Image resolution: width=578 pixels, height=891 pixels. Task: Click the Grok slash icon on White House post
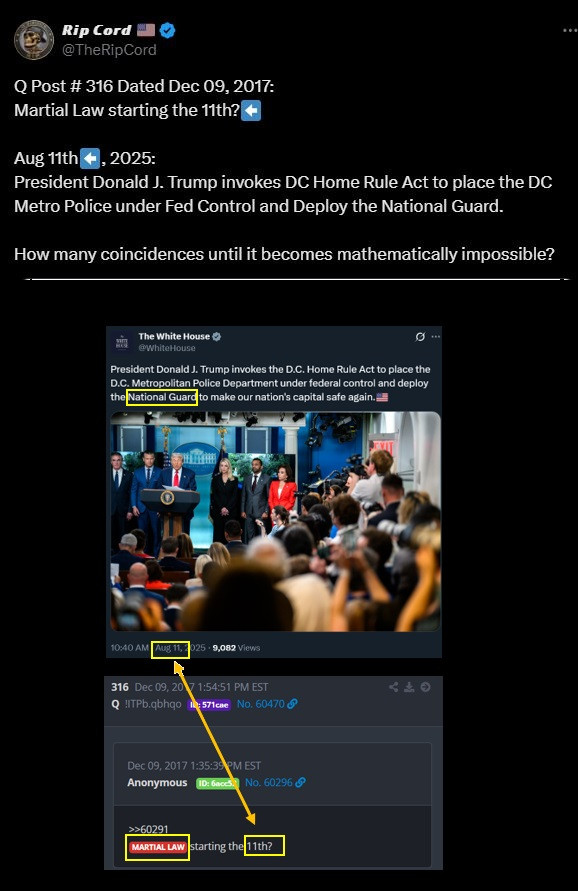click(x=420, y=336)
